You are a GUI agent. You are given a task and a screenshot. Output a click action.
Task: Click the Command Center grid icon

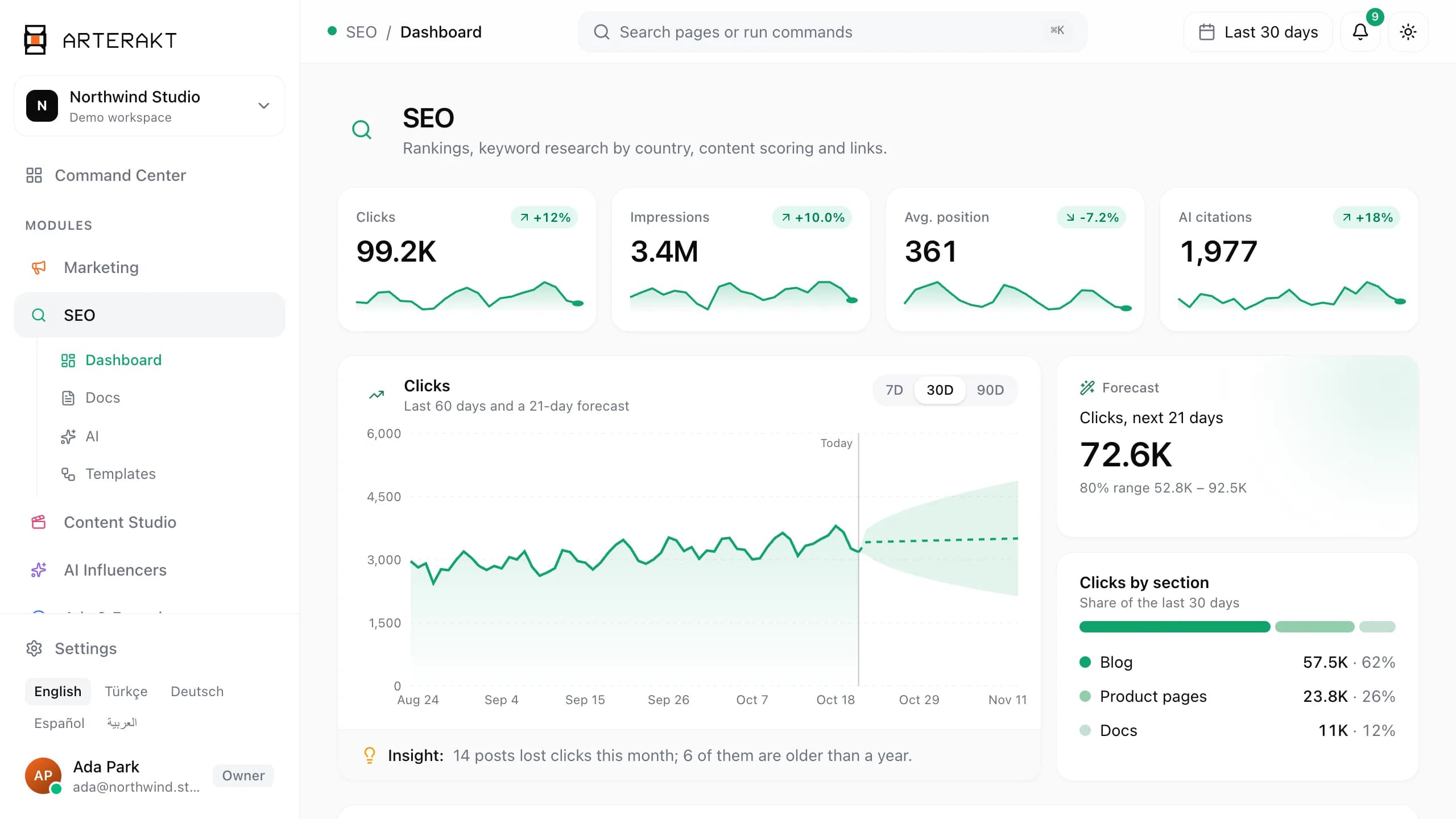tap(34, 175)
